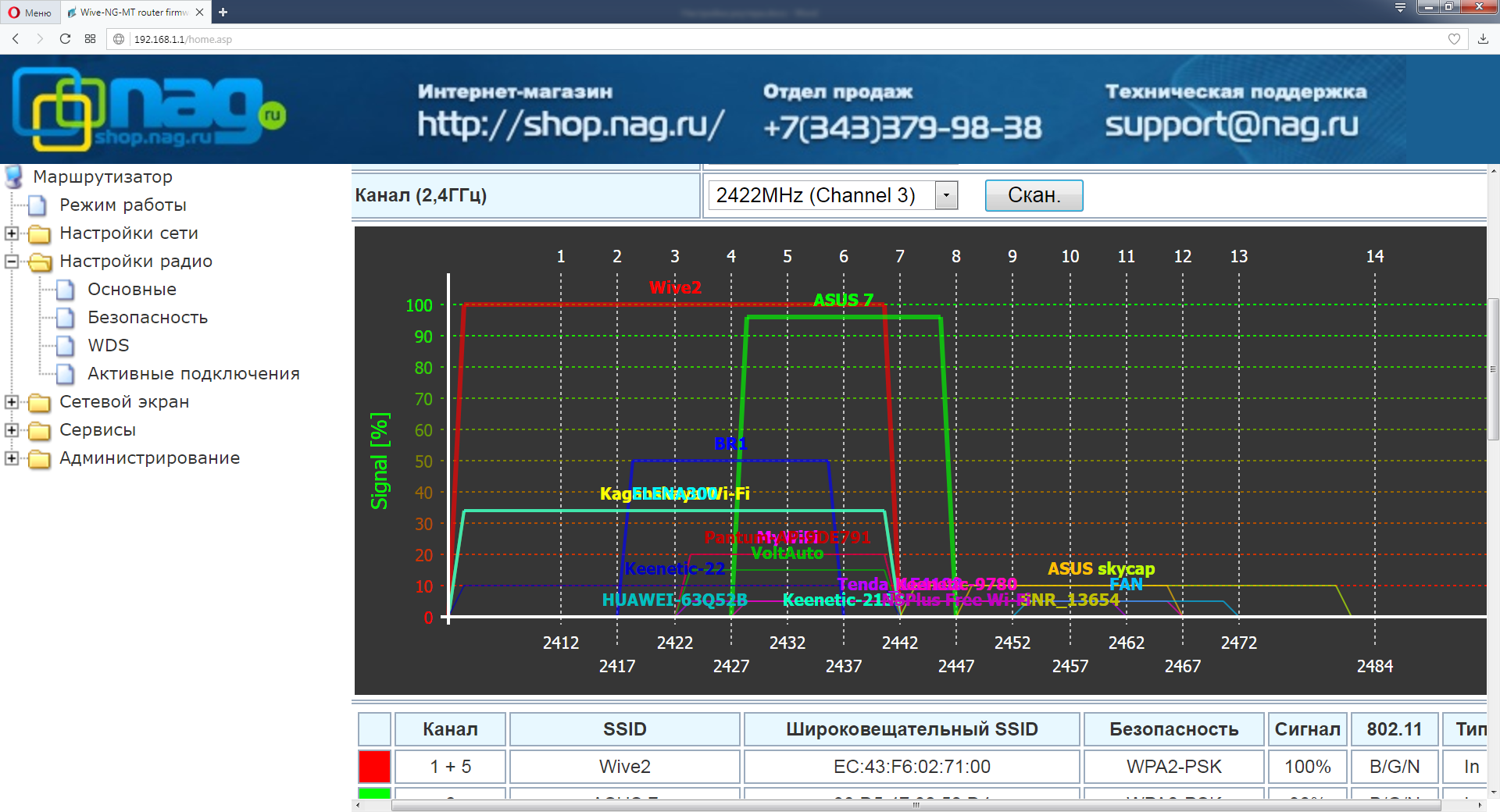Open the Speed Dial grid
Image resolution: width=1500 pixels, height=812 pixels.
[91, 38]
